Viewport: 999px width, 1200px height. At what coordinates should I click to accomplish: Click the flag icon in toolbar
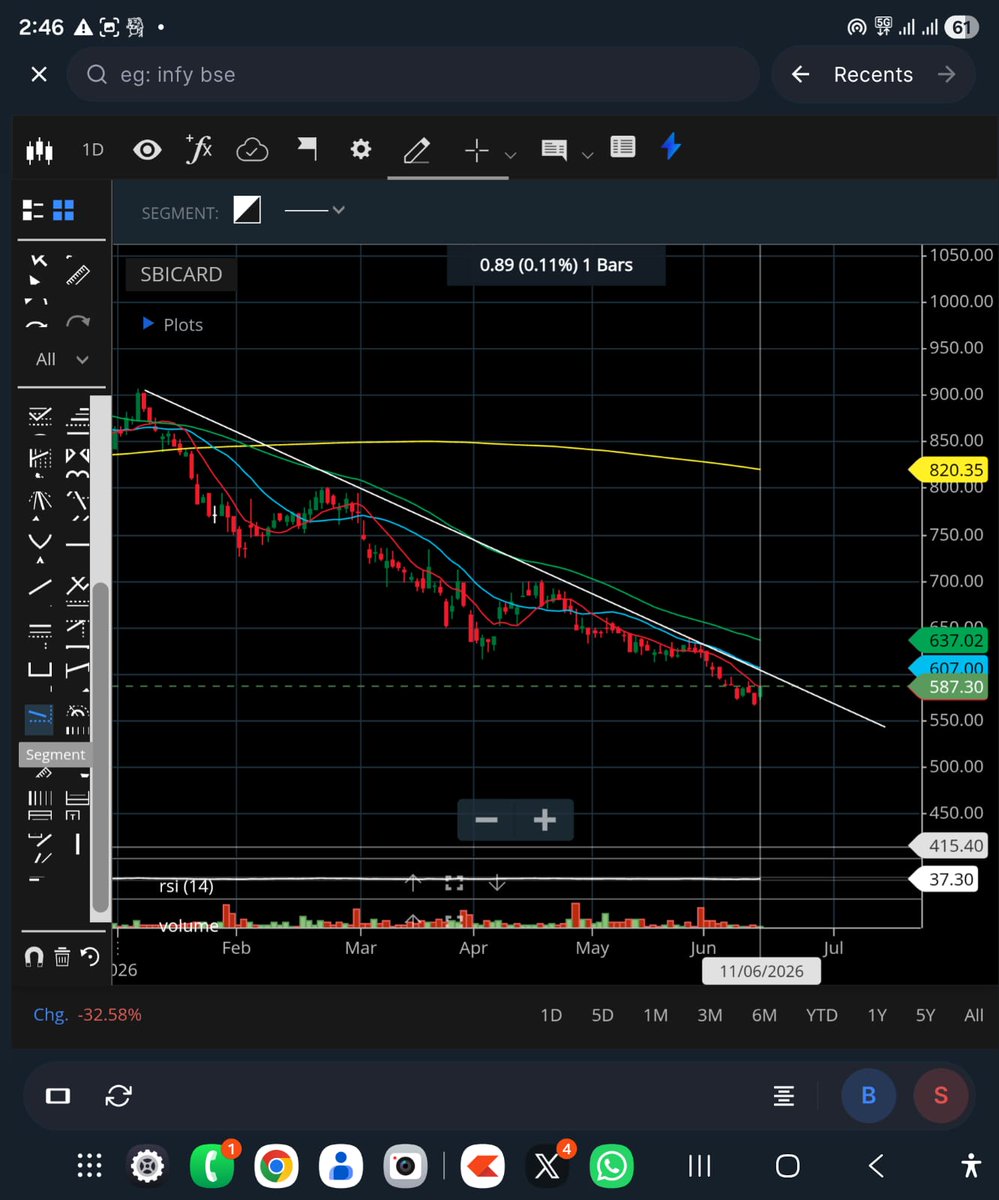click(x=307, y=149)
